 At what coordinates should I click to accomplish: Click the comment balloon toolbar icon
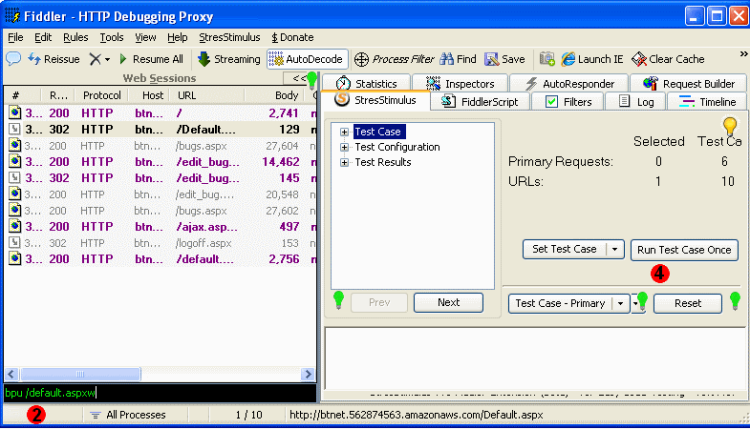click(x=13, y=59)
